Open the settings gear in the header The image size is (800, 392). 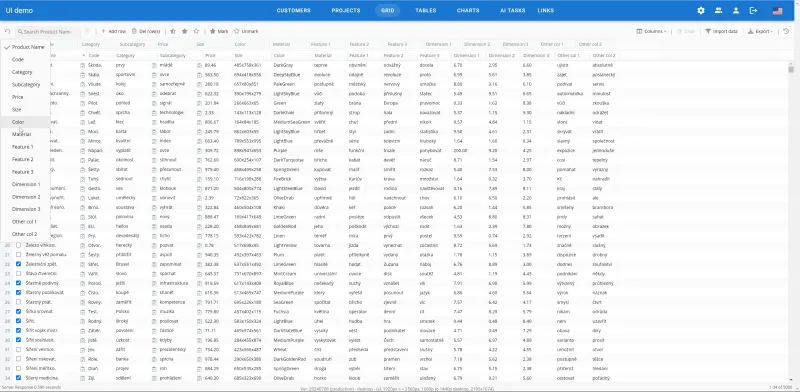pyautogui.click(x=701, y=10)
